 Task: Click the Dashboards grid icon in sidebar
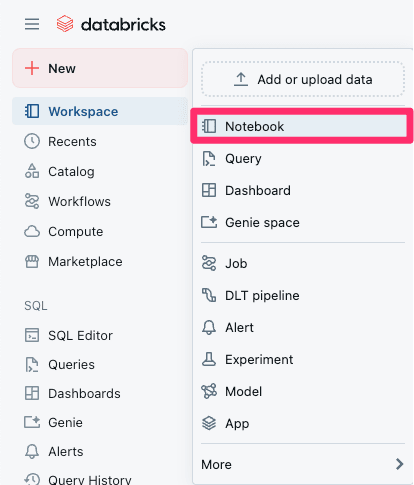[32, 393]
